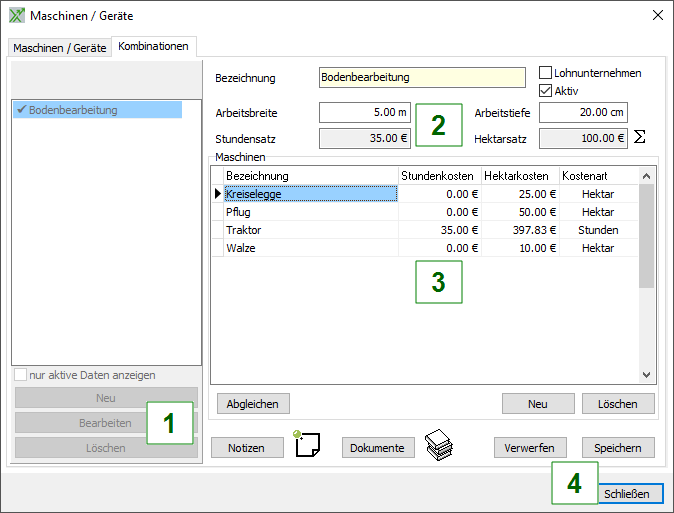Switch to the Maschinen / Geräte tab
The width and height of the screenshot is (674, 513).
click(x=58, y=47)
